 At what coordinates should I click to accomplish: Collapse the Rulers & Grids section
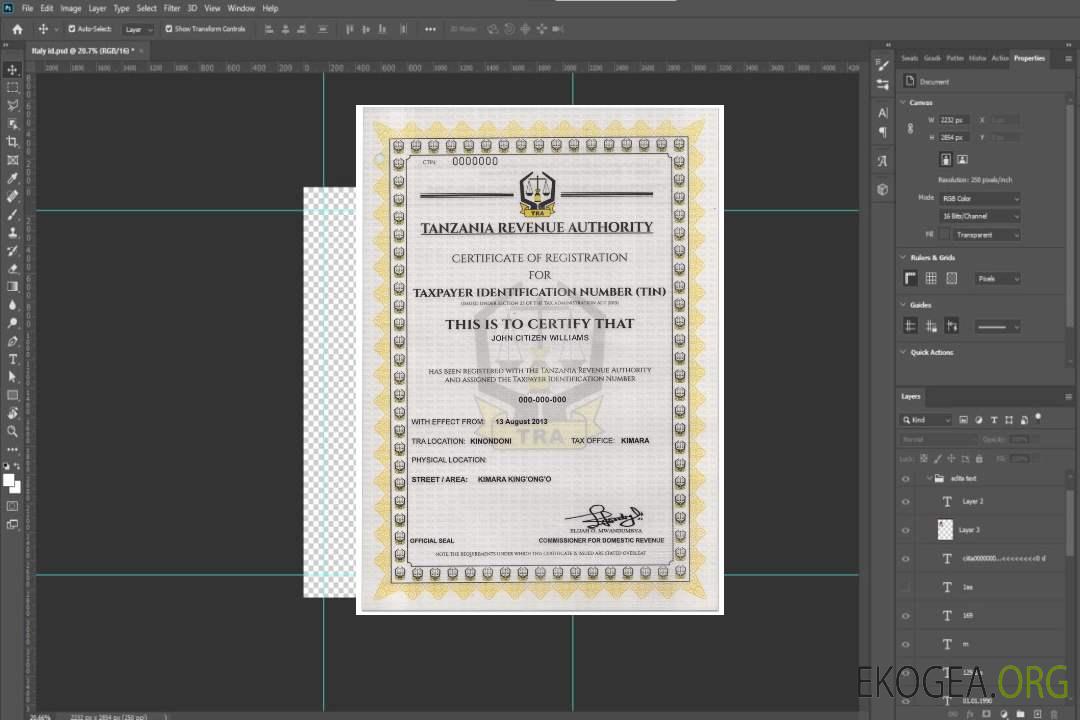tap(903, 258)
